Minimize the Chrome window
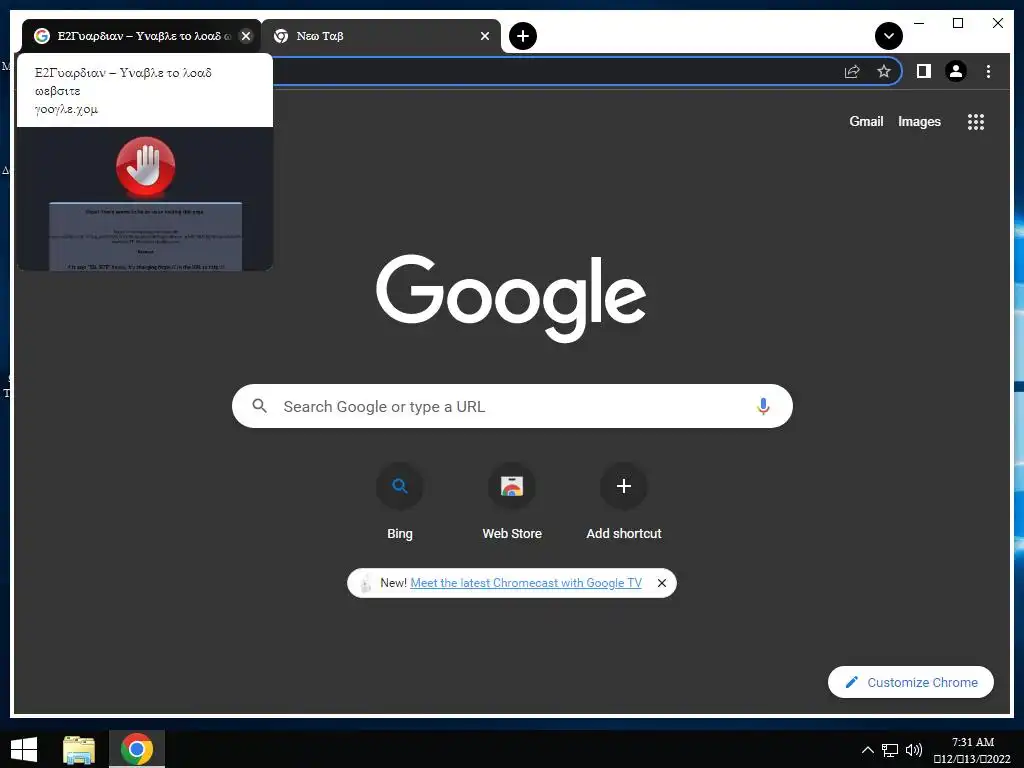 coord(919,24)
